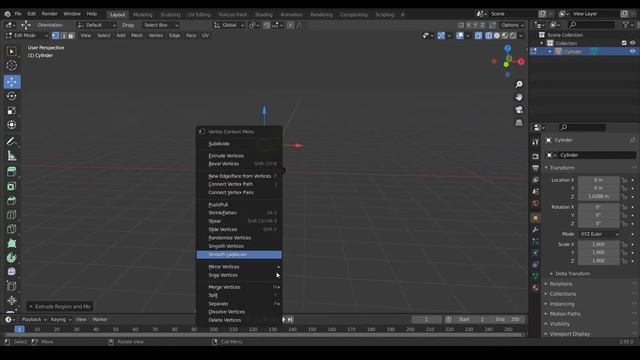Select the Loop Cut tool
This screenshot has width=640, height=360.
[12, 215]
